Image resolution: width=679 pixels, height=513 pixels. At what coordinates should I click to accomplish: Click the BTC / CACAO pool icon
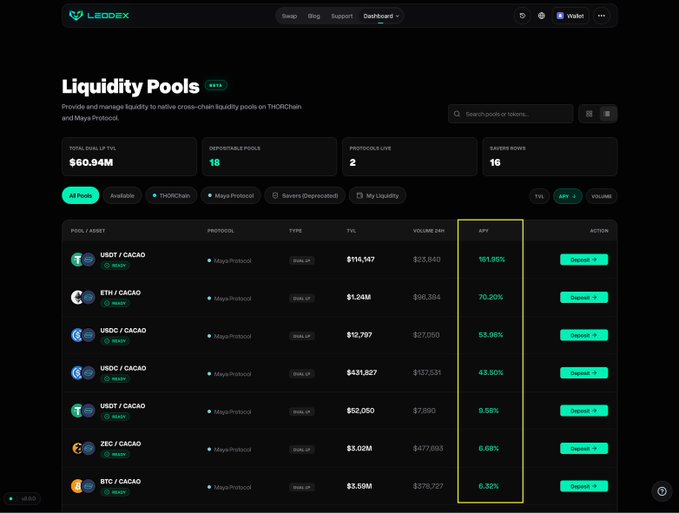pos(83,486)
